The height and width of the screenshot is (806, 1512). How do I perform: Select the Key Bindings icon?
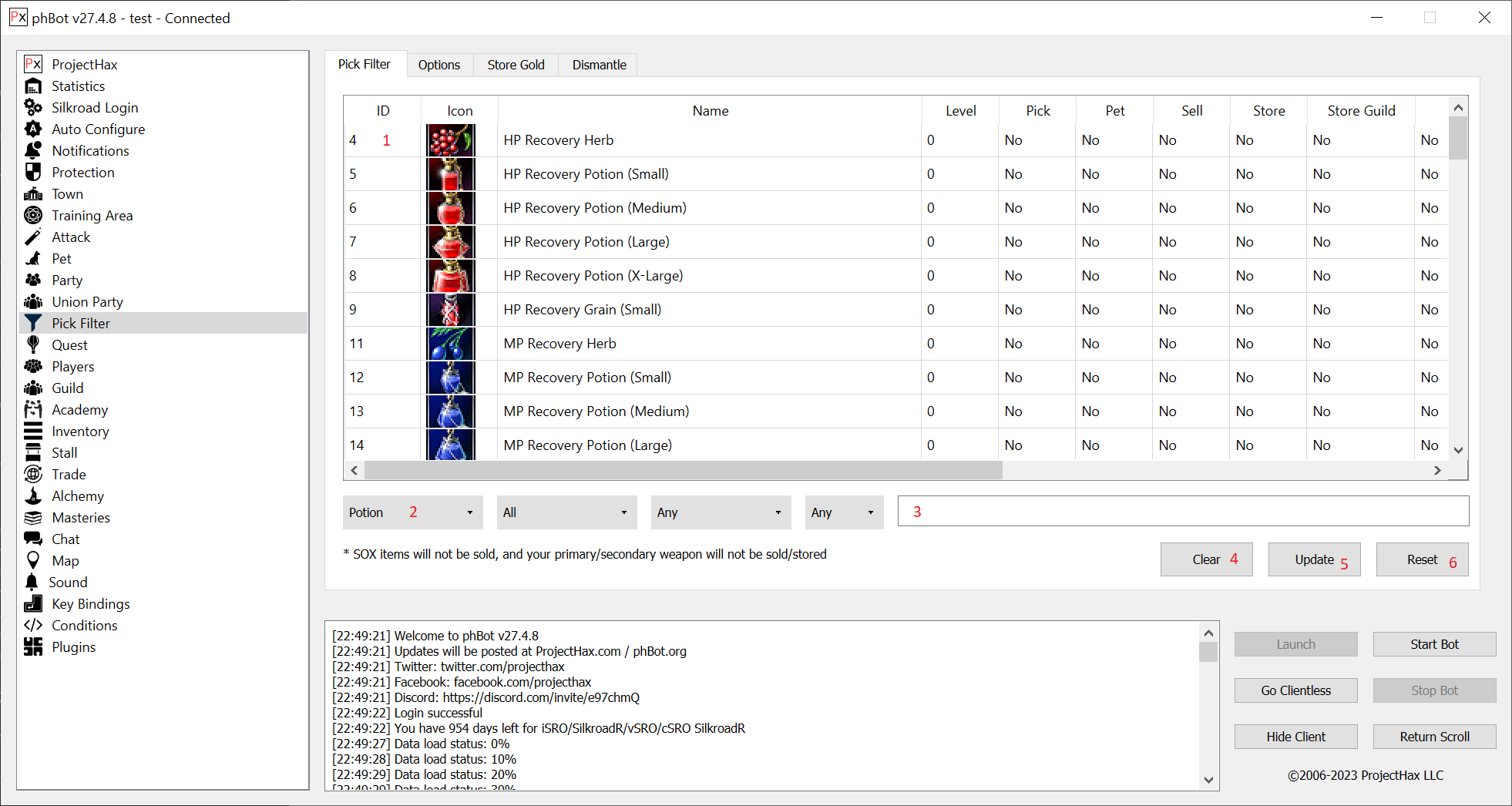point(33,604)
